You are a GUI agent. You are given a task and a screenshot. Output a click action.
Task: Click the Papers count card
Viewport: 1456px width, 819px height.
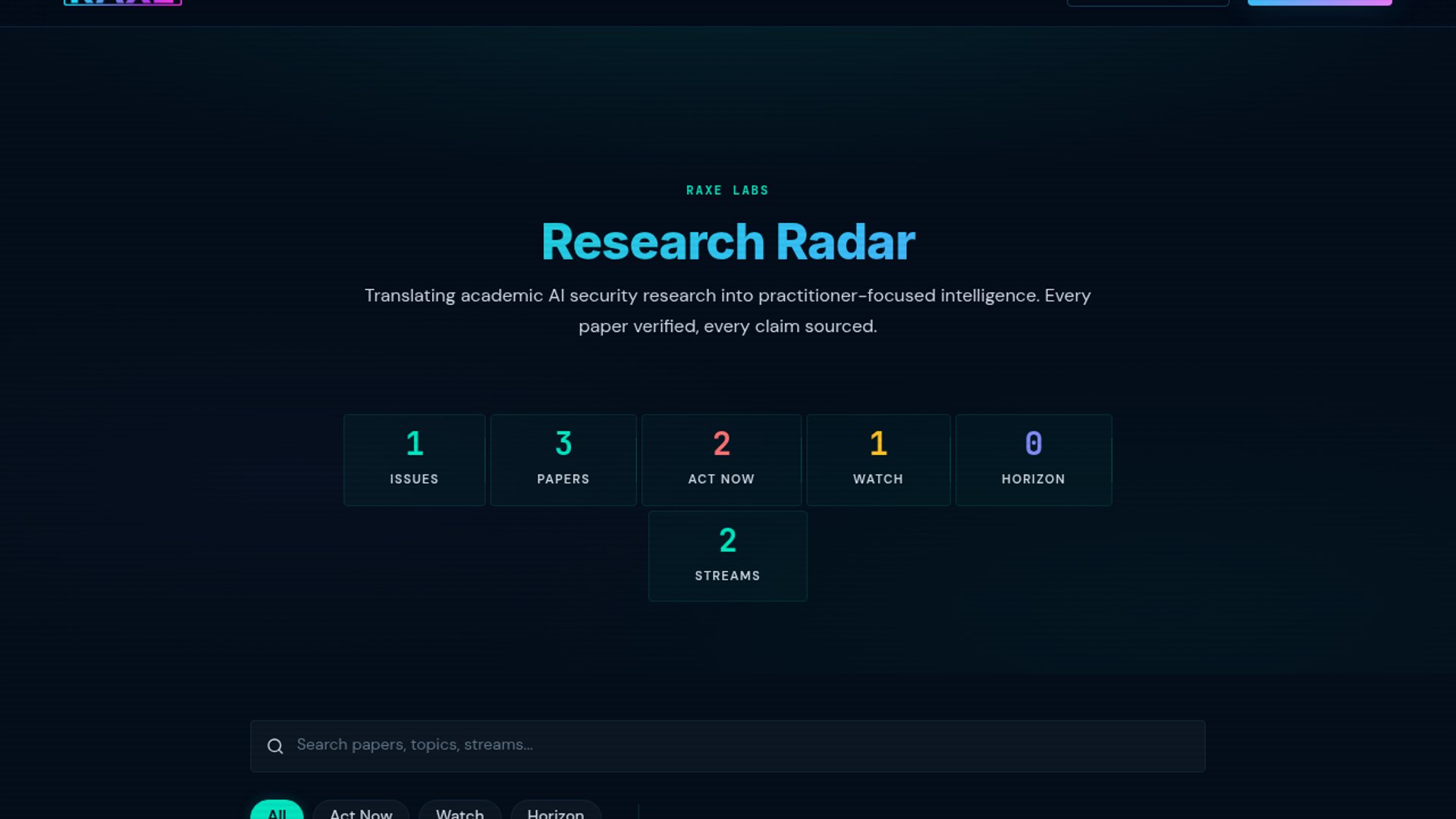[x=563, y=460]
